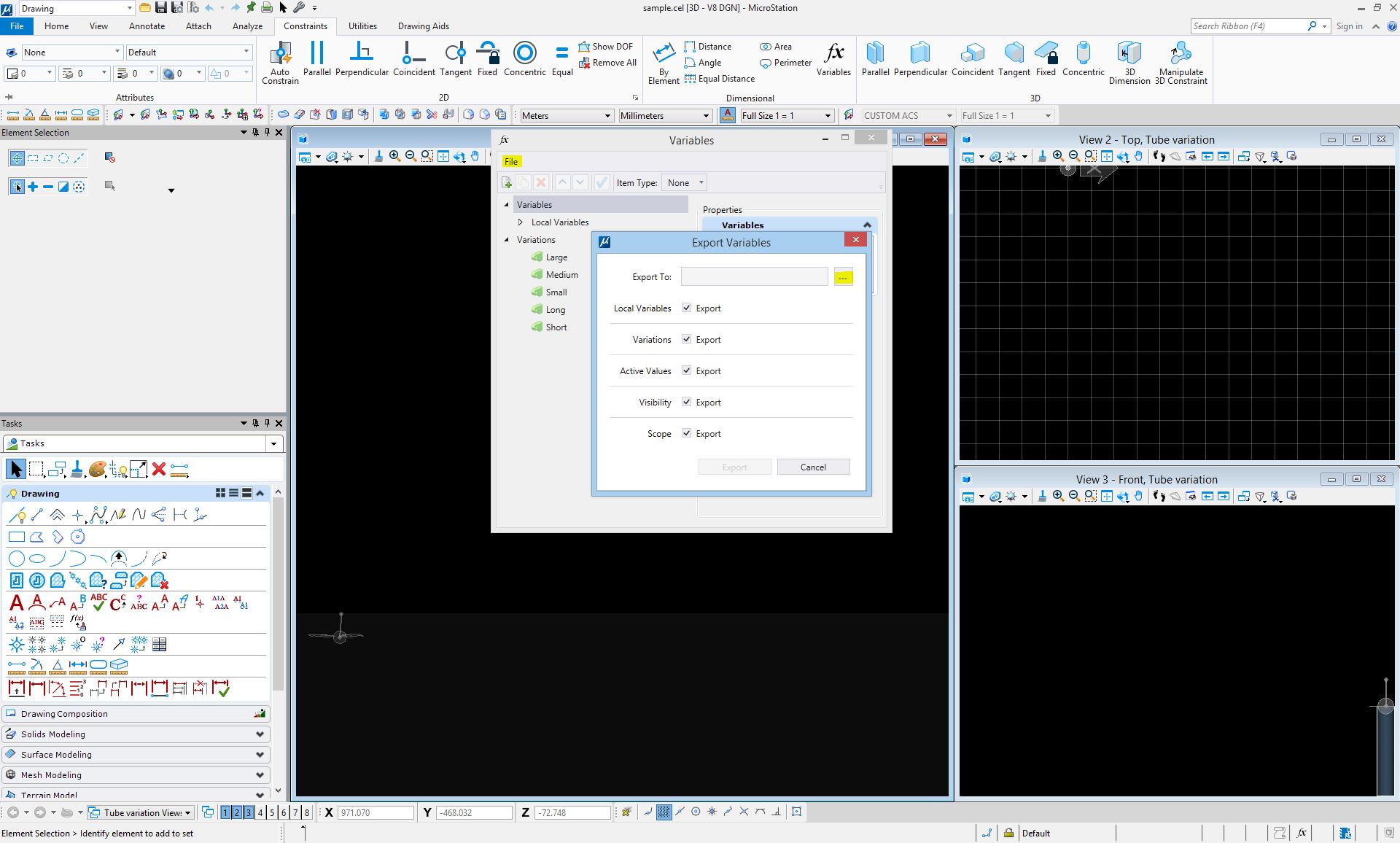Screen dimensions: 1400x843
Task: Click the browse button next to Export To
Action: (x=843, y=277)
